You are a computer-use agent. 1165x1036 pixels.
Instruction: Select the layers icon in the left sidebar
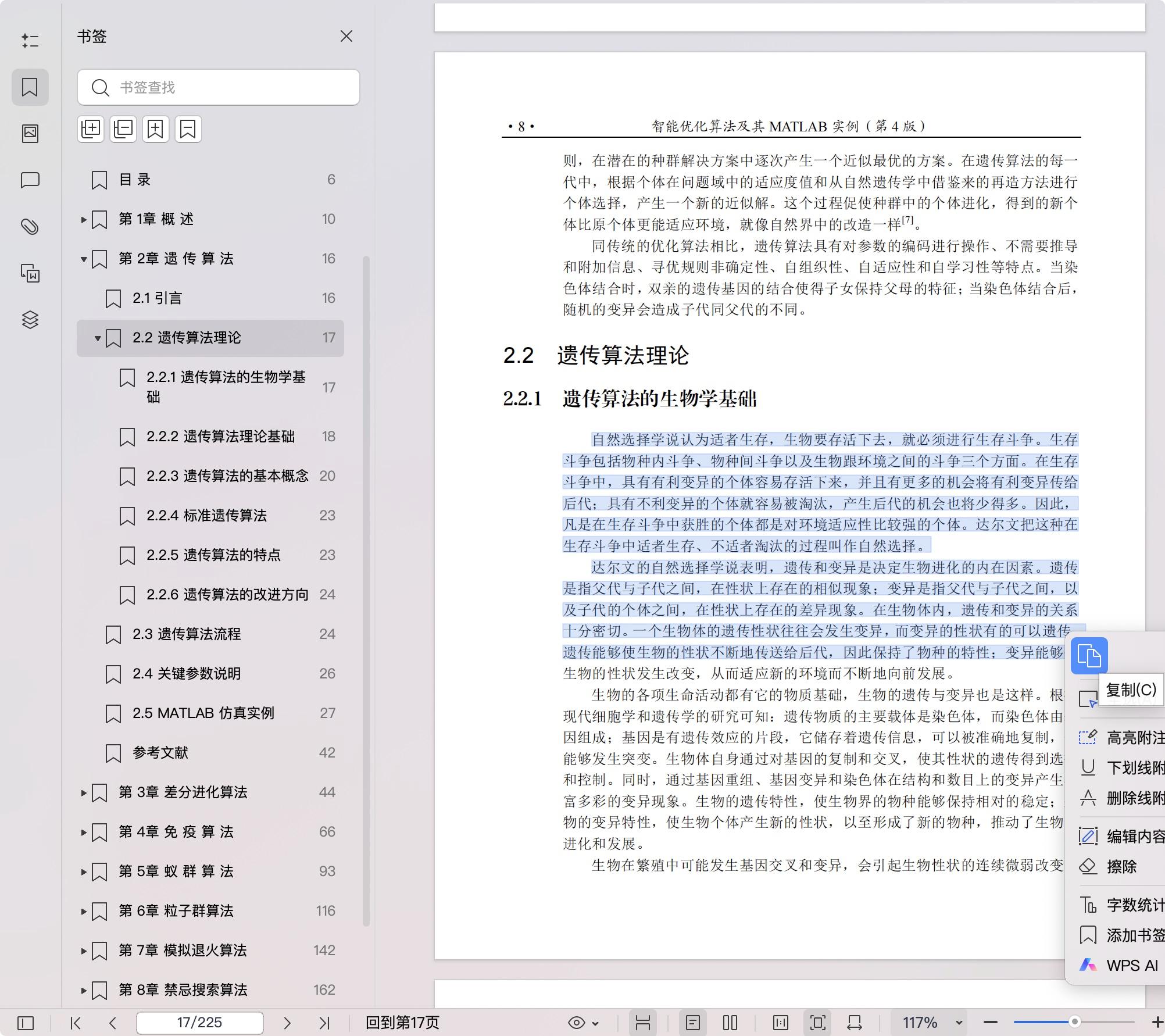31,320
